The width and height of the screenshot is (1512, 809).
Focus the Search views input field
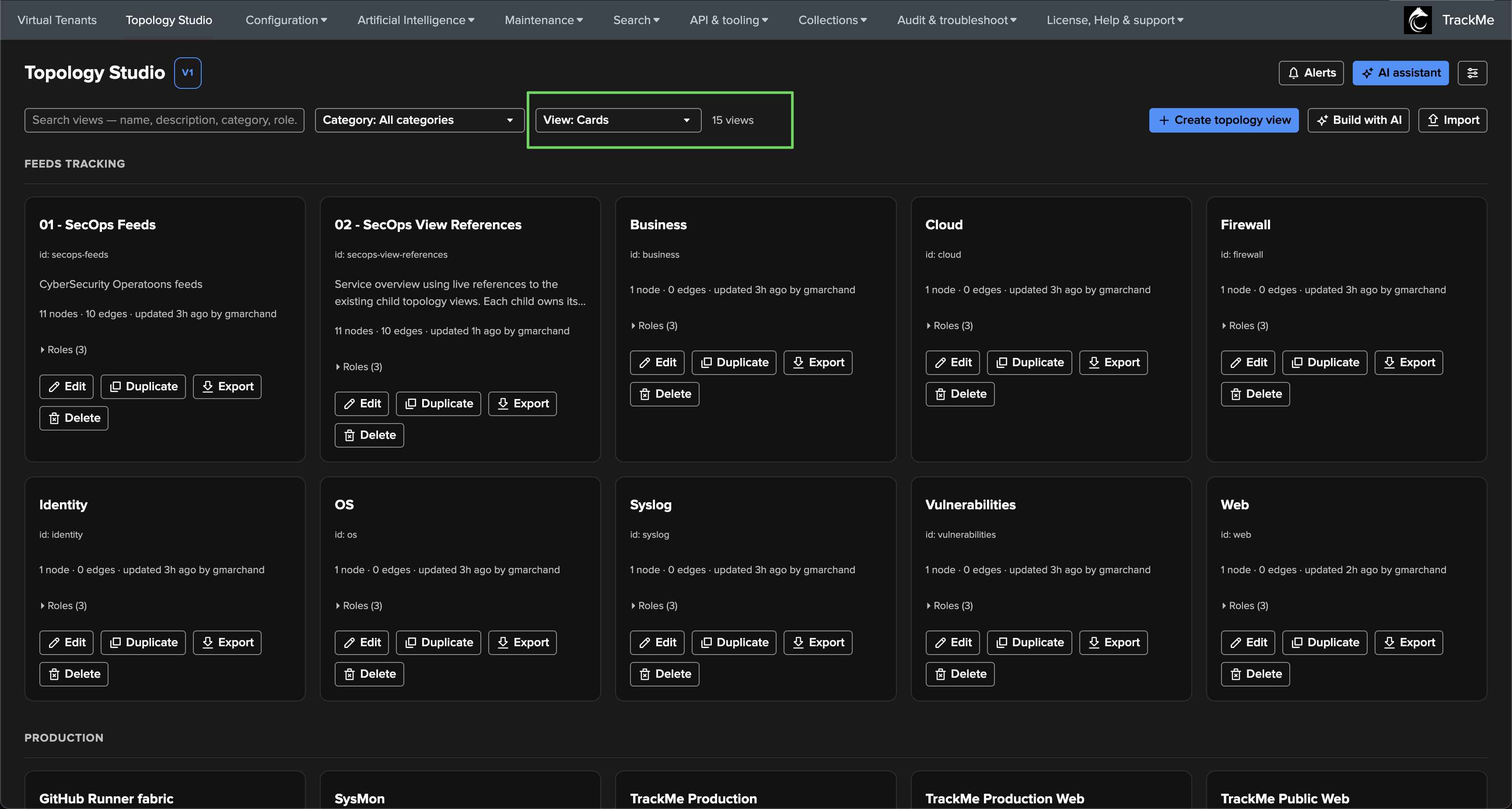(164, 120)
